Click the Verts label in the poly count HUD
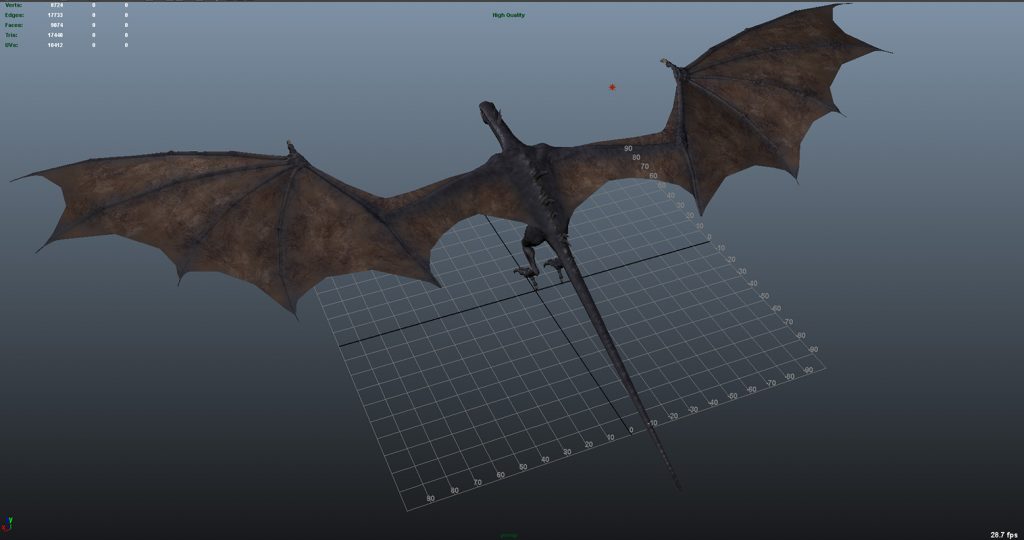The image size is (1024, 540). pyautogui.click(x=13, y=5)
